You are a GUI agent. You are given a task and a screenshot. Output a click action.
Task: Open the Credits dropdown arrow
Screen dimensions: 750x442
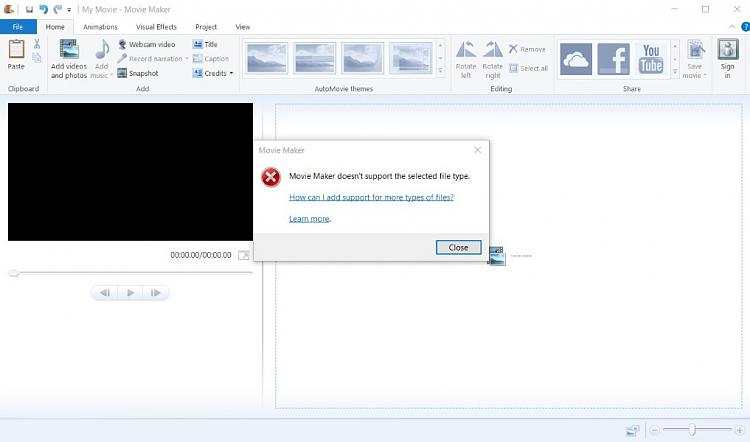pos(232,73)
